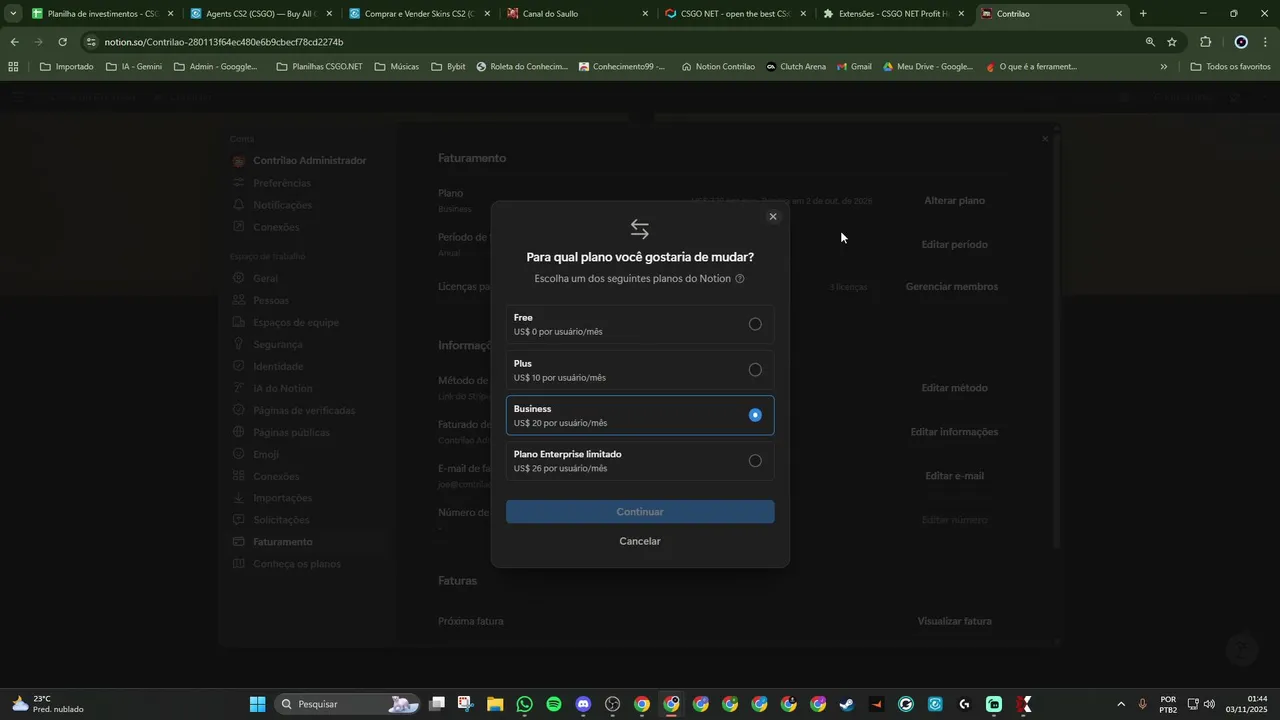Select the Plano Enterprise limitado radio button

pos(755,461)
